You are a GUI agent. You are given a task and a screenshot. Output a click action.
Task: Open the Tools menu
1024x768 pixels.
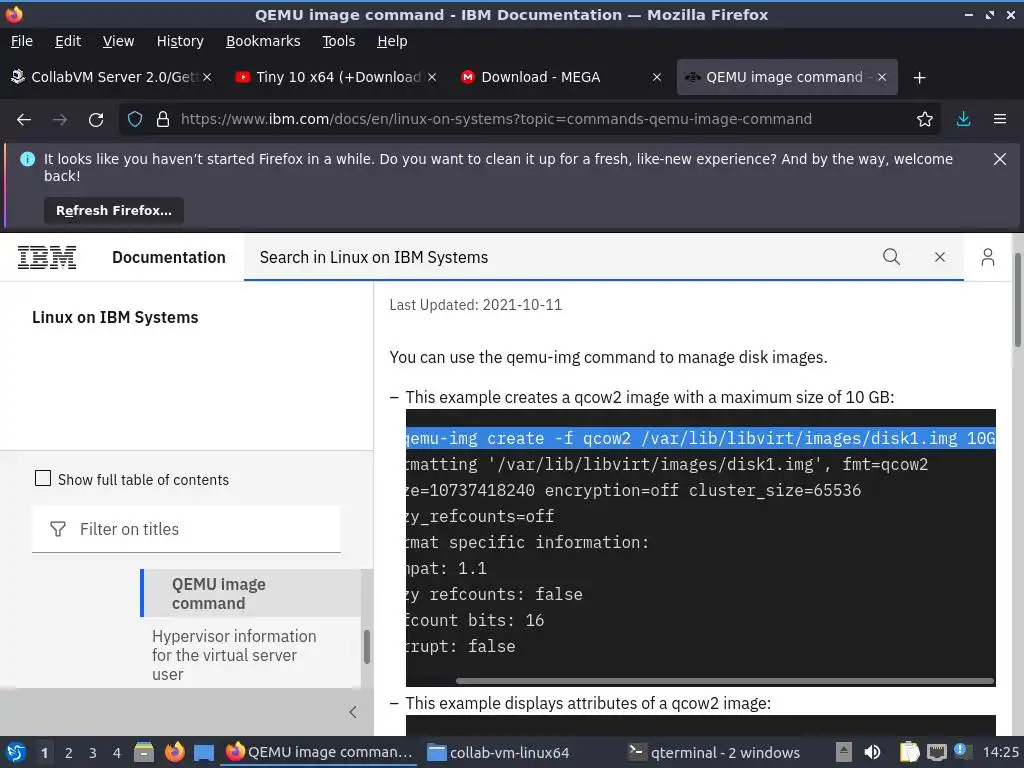338,41
